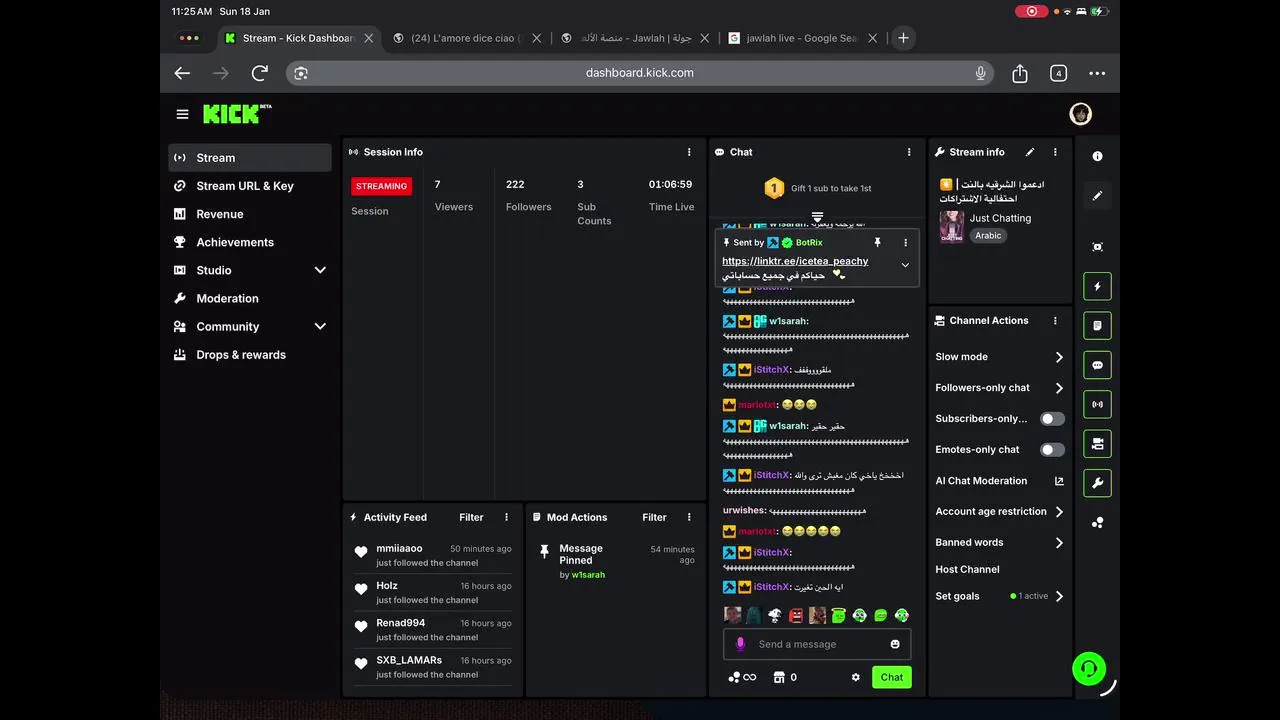Open Activity Feed three-dot menu
This screenshot has width=1280, height=720.
click(x=506, y=517)
